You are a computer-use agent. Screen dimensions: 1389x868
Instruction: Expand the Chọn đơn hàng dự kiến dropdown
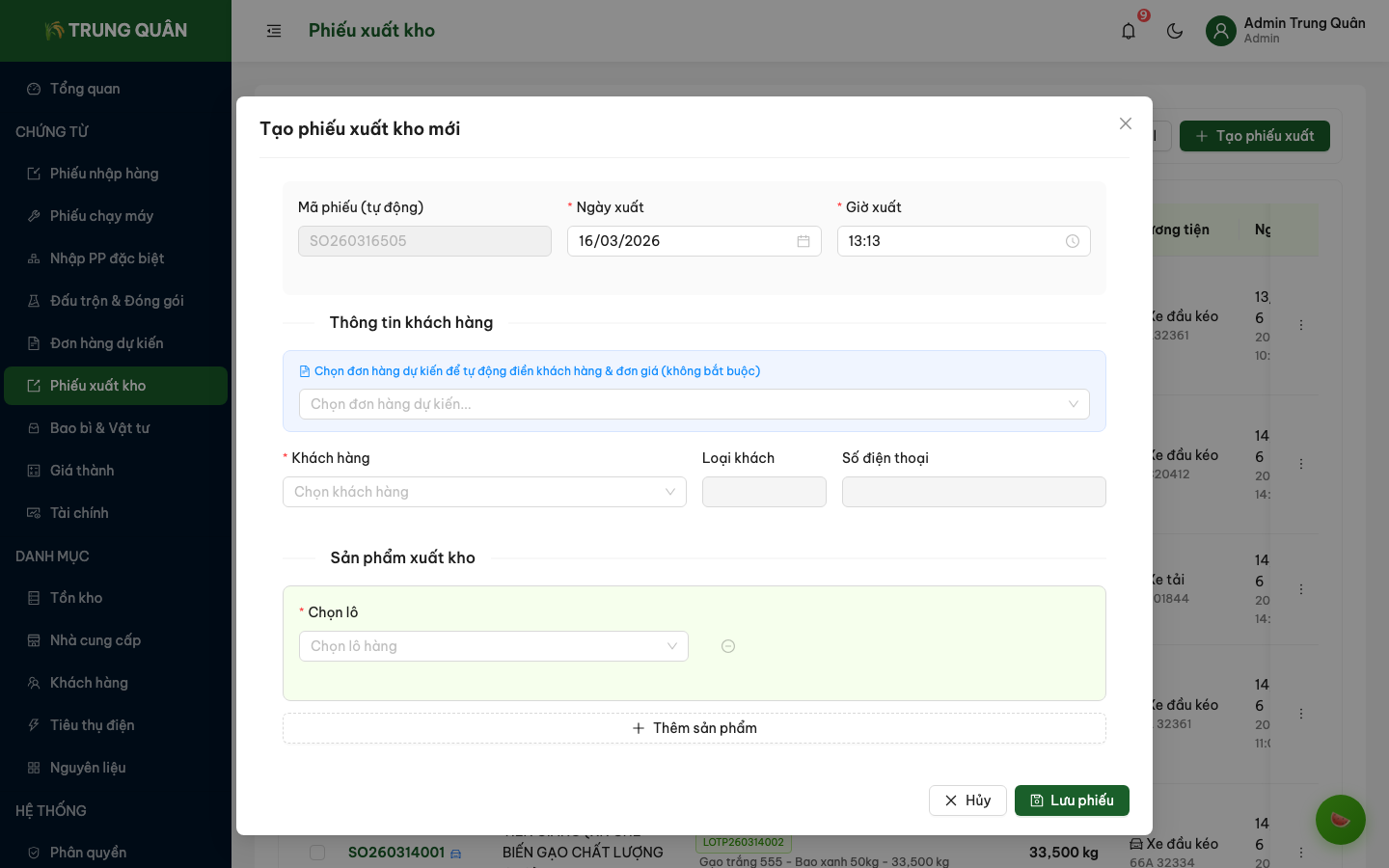[x=694, y=404]
